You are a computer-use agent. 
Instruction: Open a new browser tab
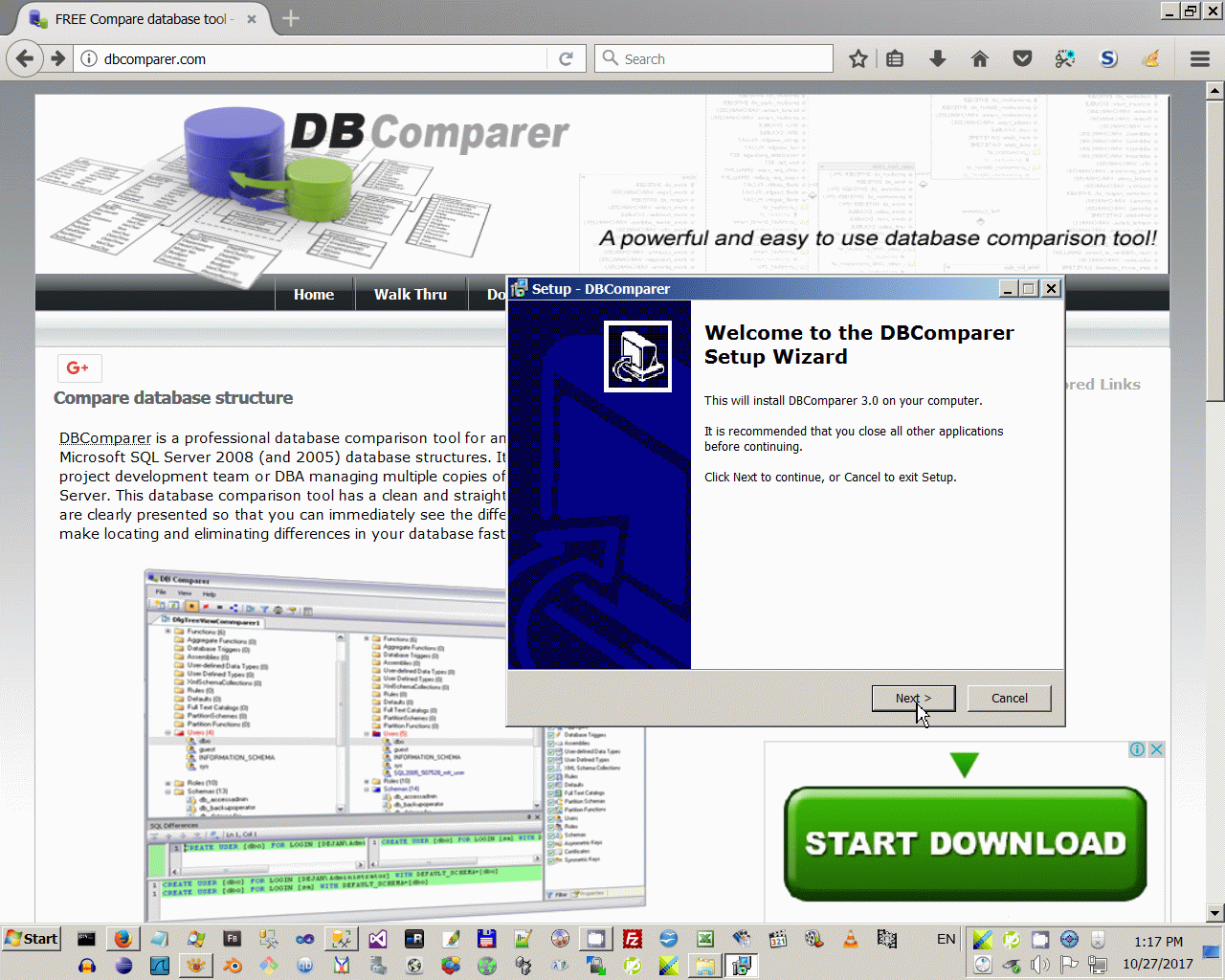291,18
